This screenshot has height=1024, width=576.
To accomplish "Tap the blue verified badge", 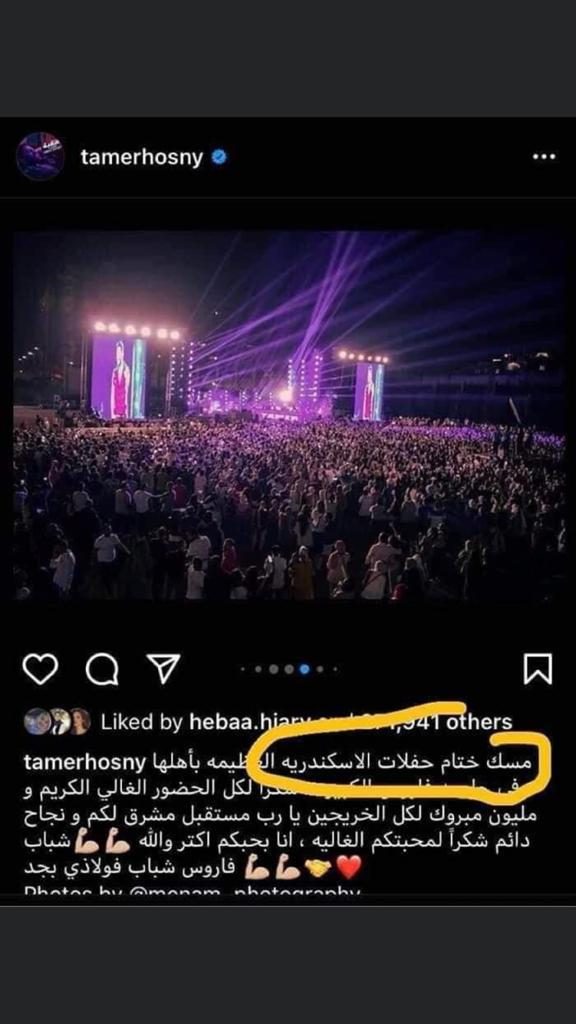I will tap(219, 157).
